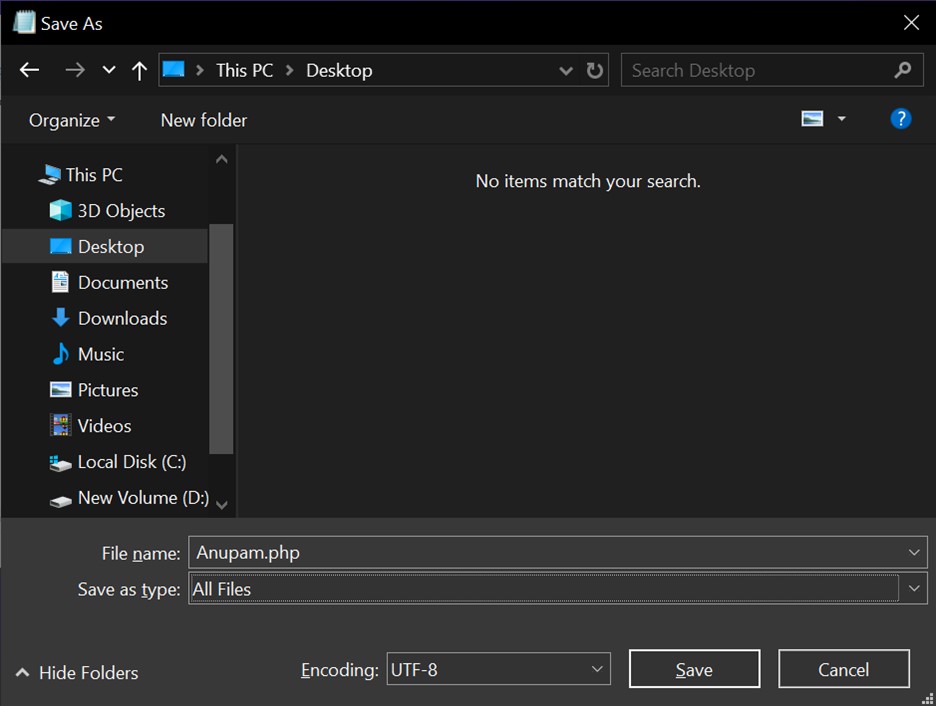Viewport: 936px width, 706px height.
Task: Select 3D Objects in sidebar
Action: pos(120,211)
